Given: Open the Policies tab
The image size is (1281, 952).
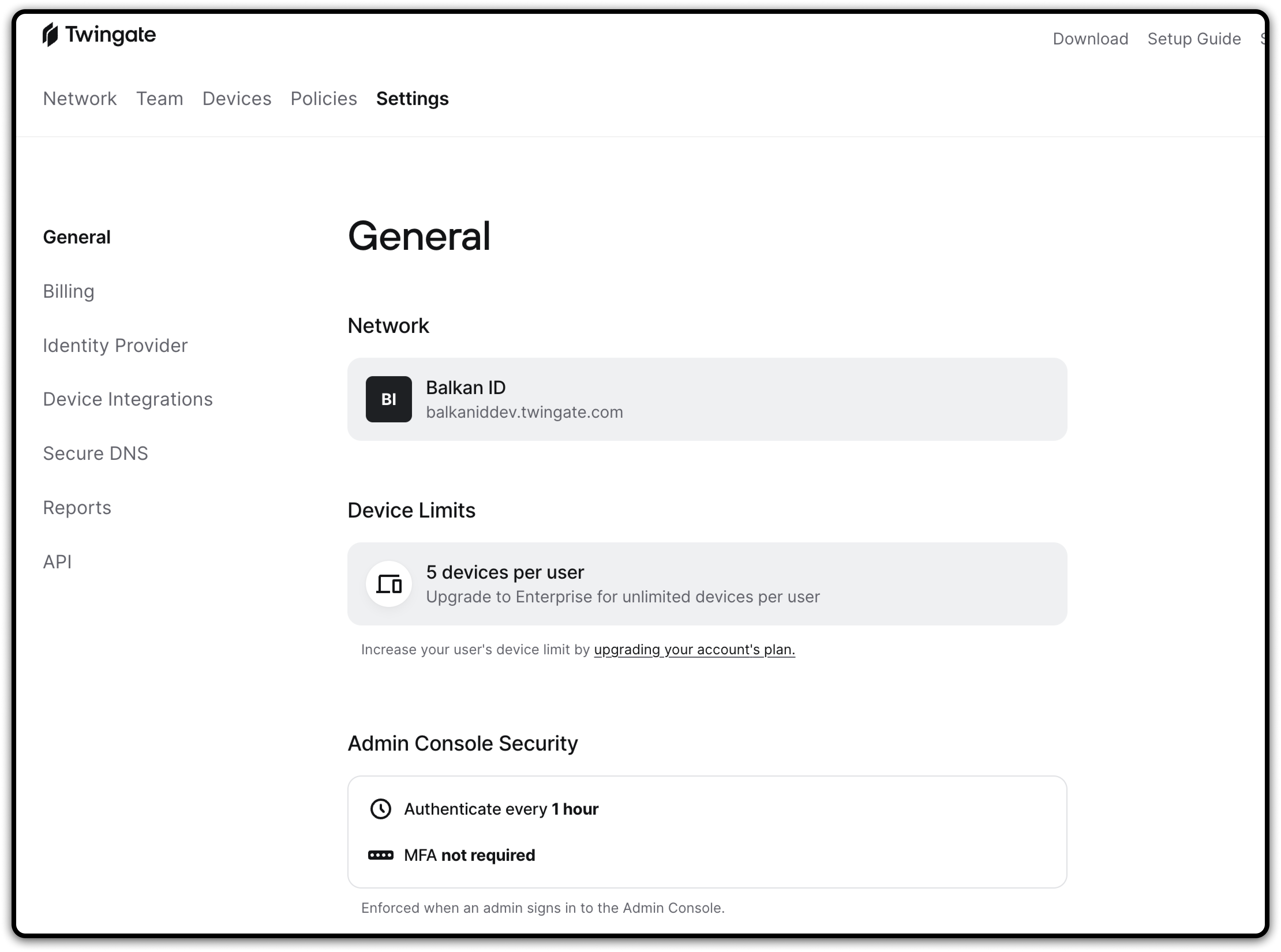Looking at the screenshot, I should point(324,99).
